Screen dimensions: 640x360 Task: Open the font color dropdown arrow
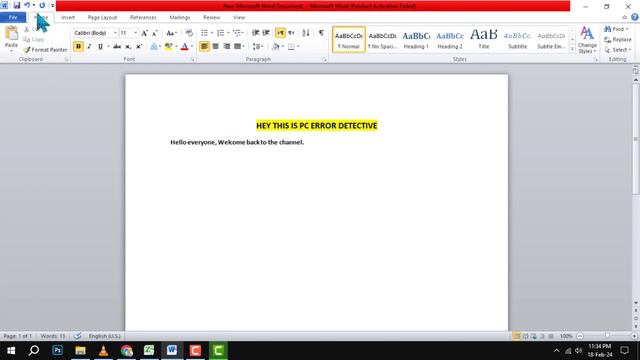pyautogui.click(x=192, y=47)
